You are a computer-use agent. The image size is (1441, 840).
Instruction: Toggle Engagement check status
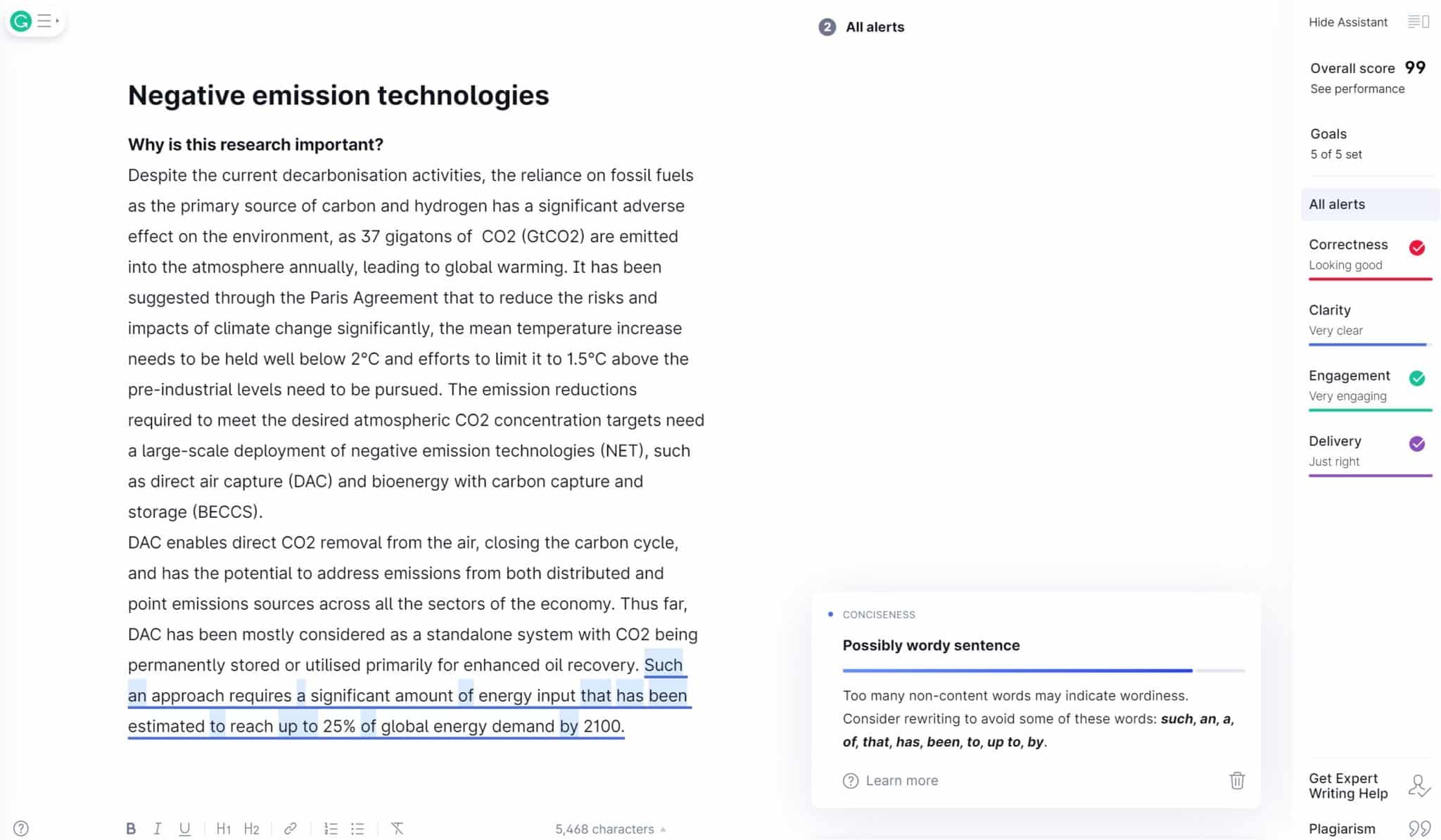pos(1416,378)
